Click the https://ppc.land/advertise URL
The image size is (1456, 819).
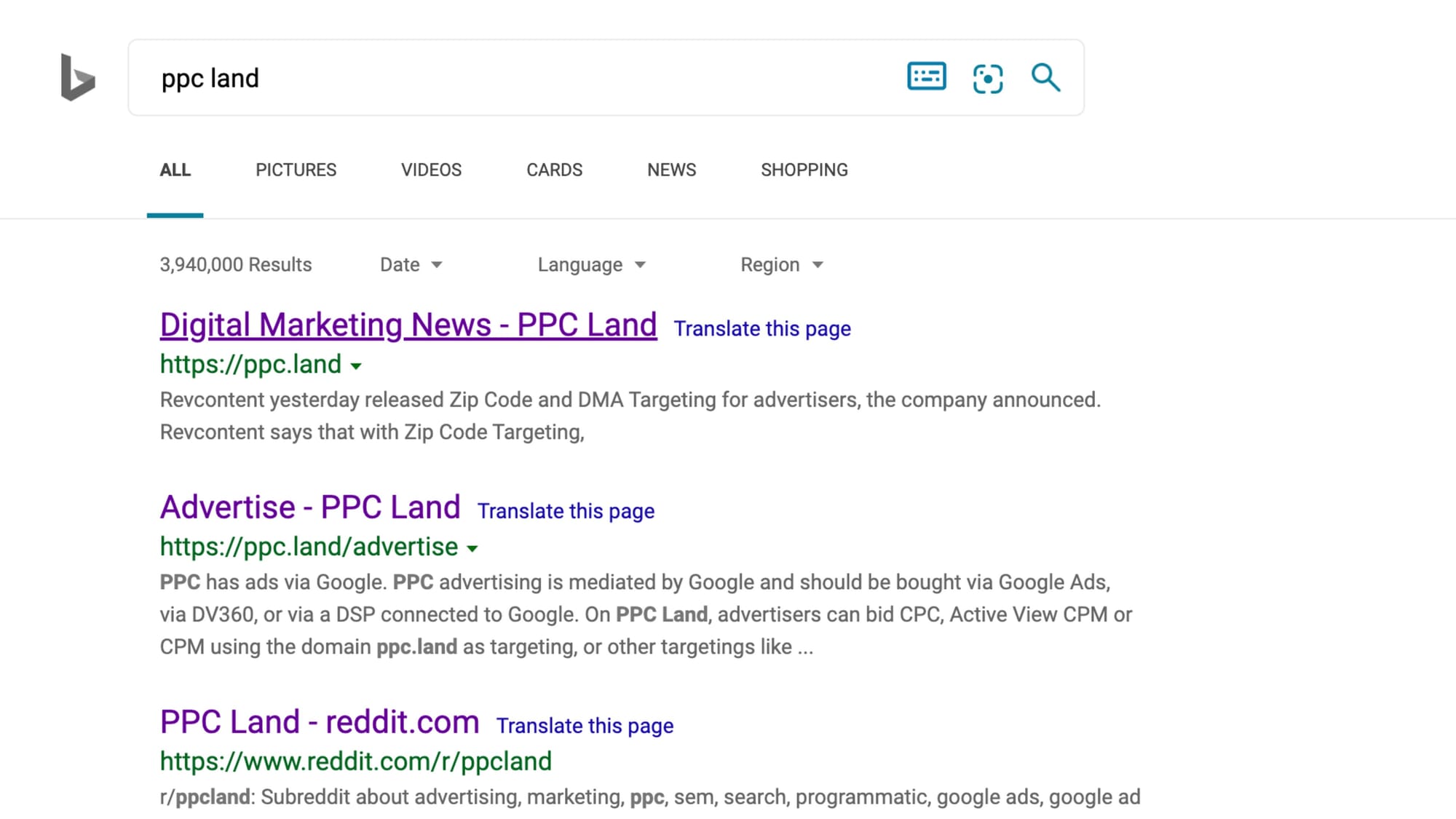309,547
